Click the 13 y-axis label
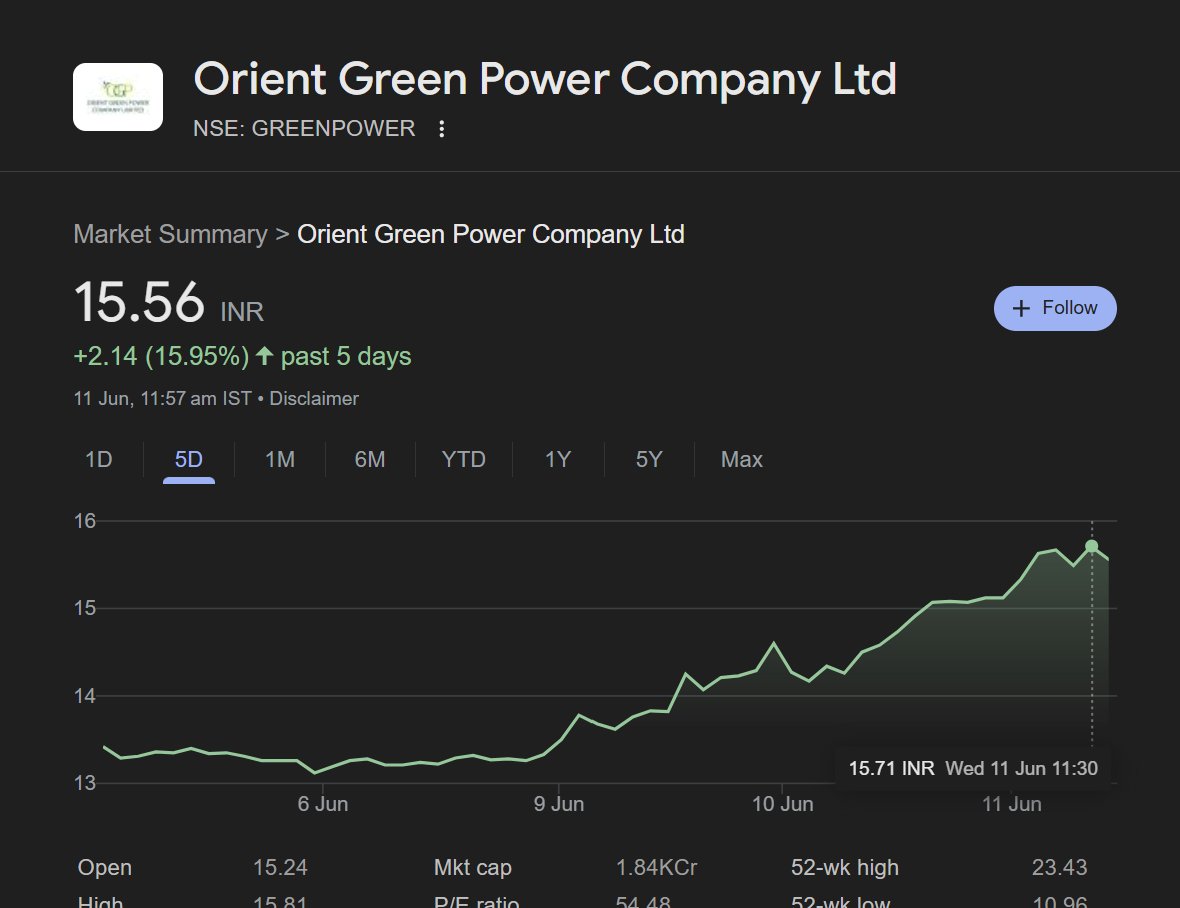This screenshot has width=1180, height=908. pyautogui.click(x=85, y=783)
